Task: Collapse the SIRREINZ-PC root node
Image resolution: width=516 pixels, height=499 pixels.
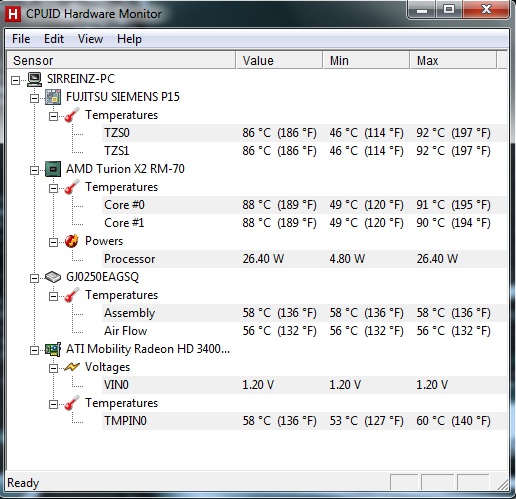Action: (15, 80)
